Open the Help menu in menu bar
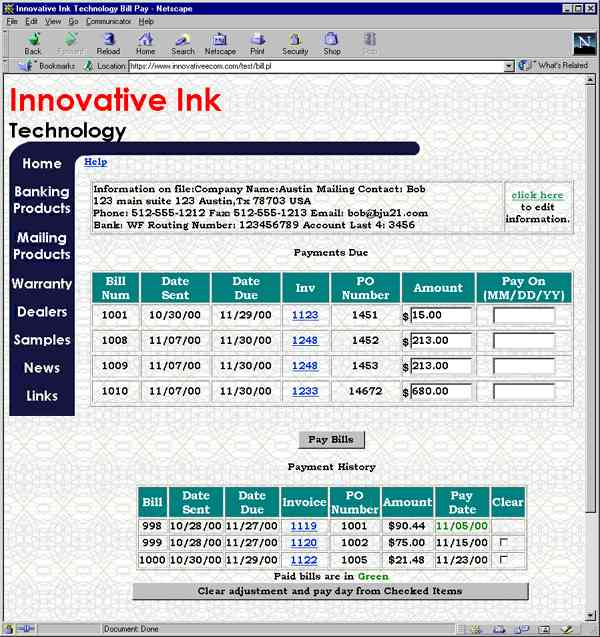The image size is (600, 637). pyautogui.click(x=146, y=22)
